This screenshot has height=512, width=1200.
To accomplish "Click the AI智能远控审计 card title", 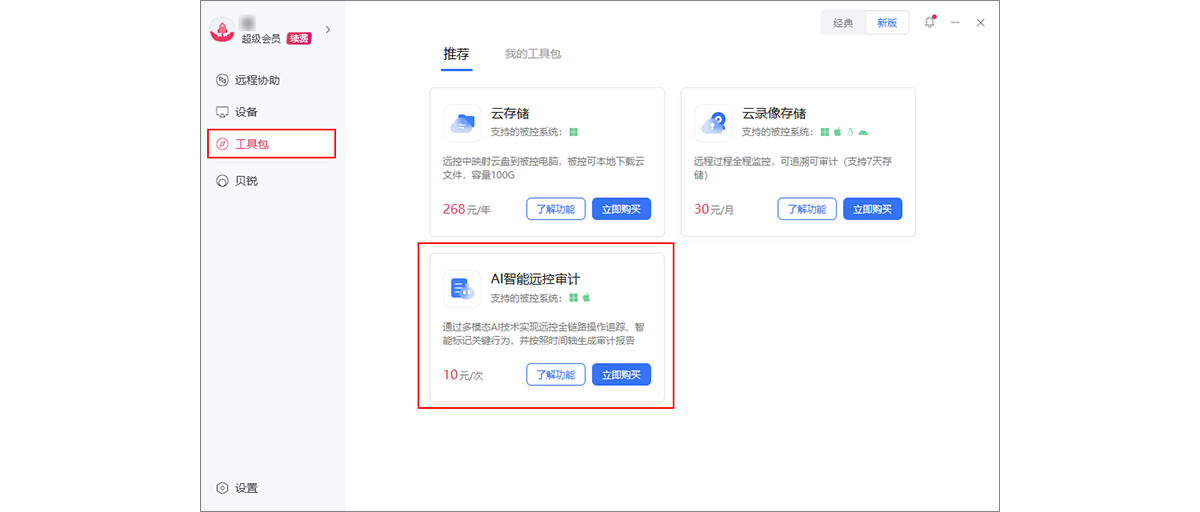I will pyautogui.click(x=535, y=279).
